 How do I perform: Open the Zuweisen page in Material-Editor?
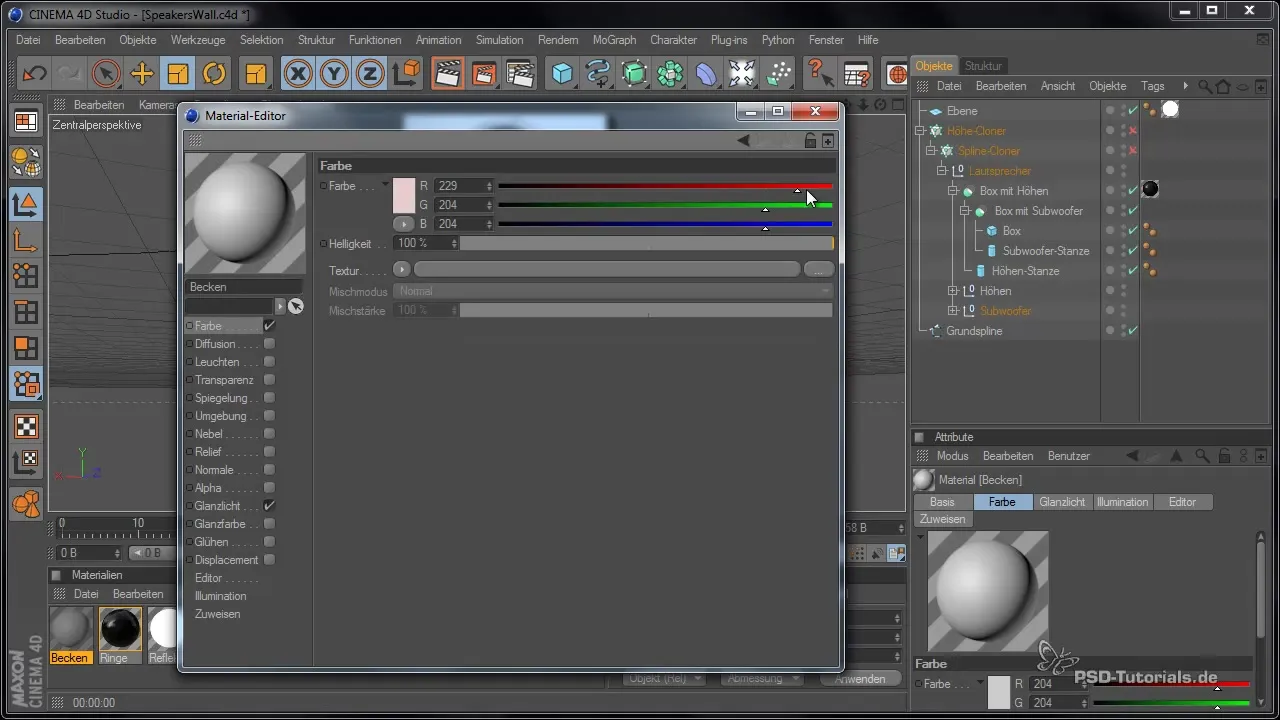[x=217, y=614]
